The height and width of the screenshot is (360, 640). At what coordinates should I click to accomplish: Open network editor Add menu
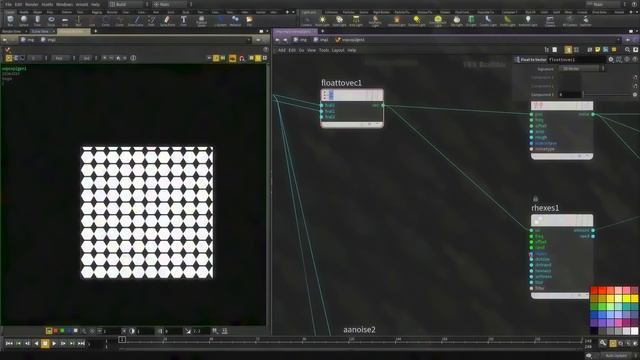pos(282,50)
